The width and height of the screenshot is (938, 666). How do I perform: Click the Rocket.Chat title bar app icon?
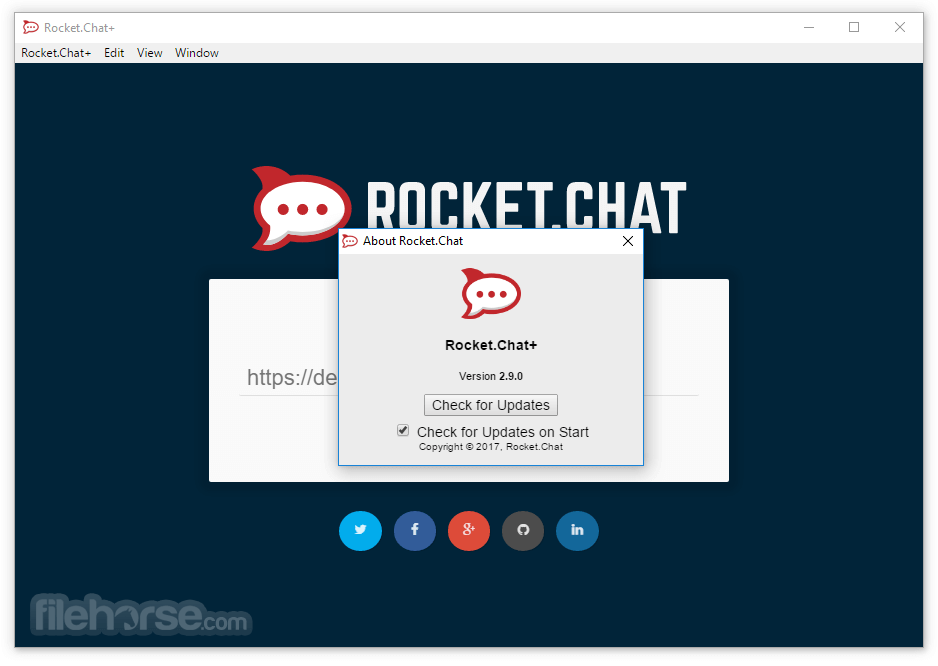pyautogui.click(x=31, y=28)
